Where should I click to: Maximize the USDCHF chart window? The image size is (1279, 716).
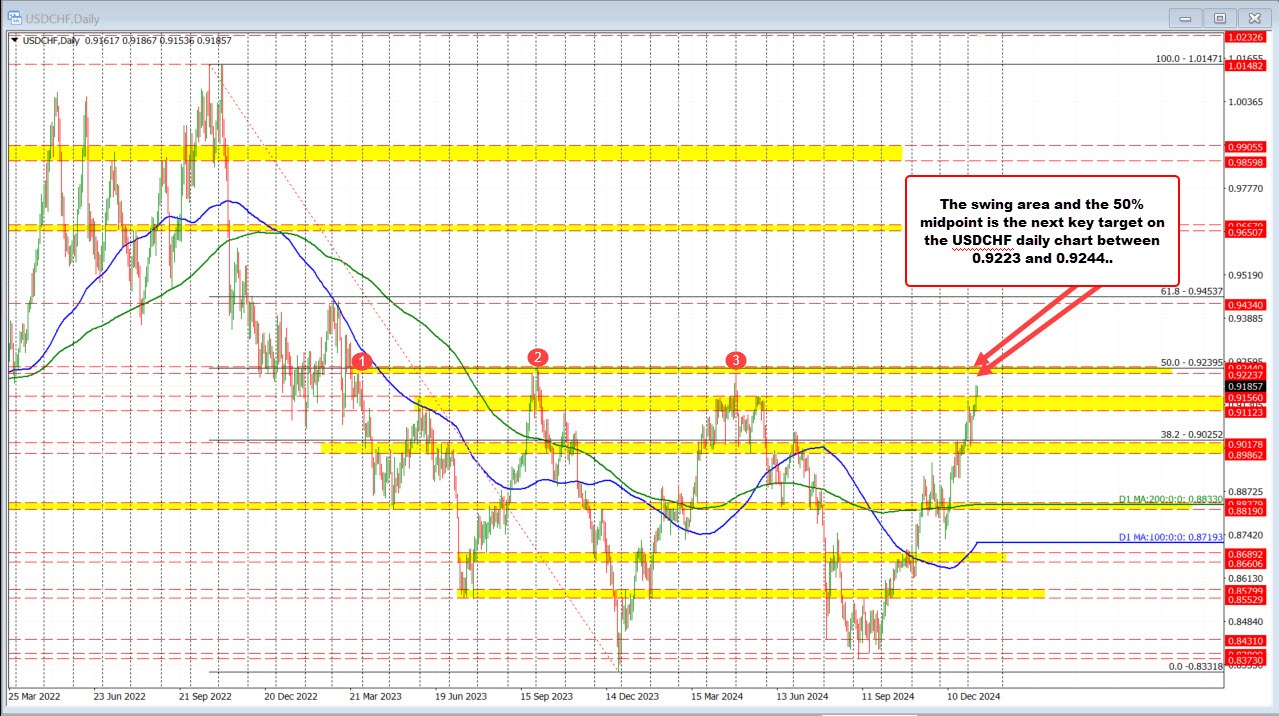[x=1220, y=17]
